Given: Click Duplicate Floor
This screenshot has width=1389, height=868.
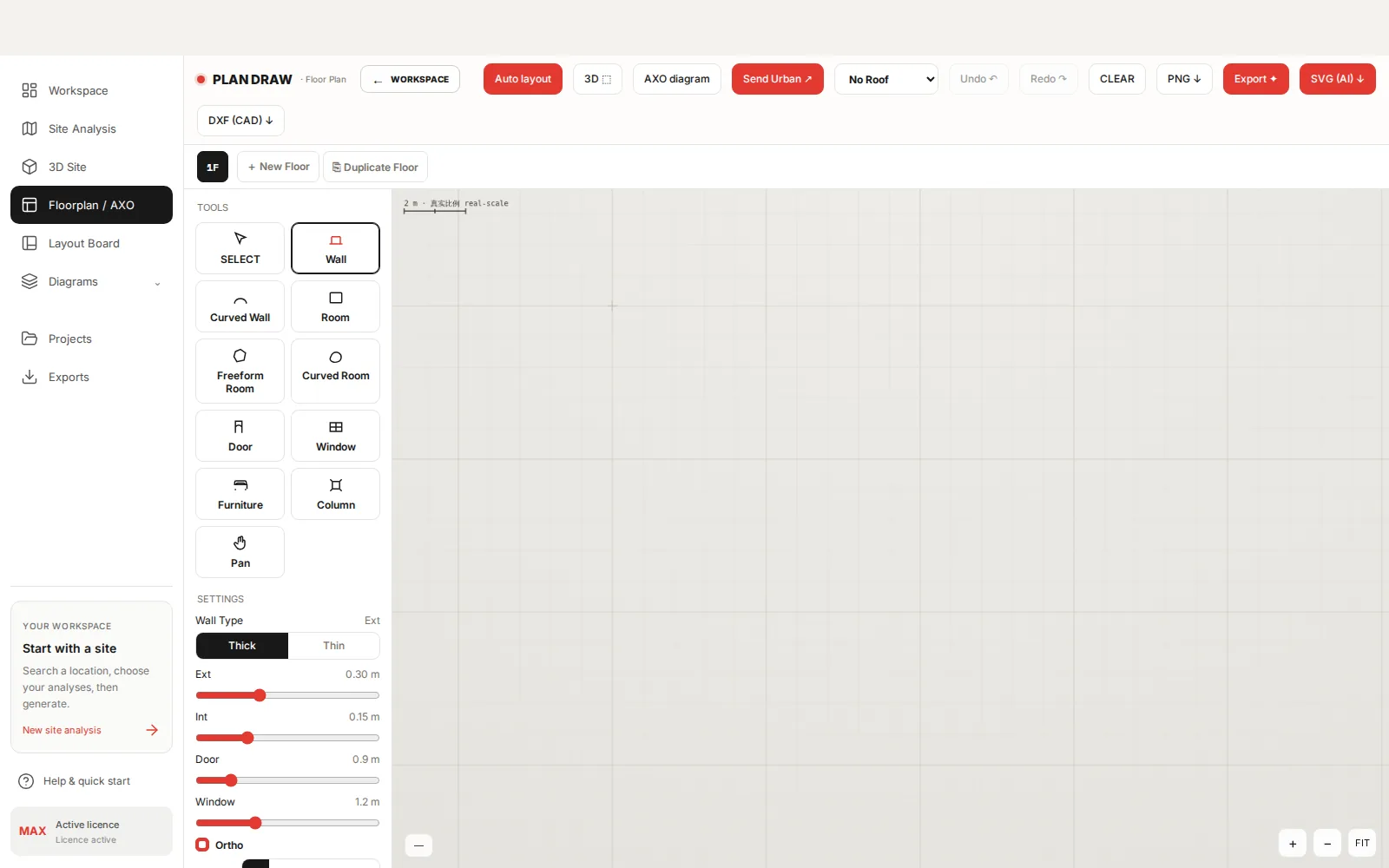Looking at the screenshot, I should 375,167.
